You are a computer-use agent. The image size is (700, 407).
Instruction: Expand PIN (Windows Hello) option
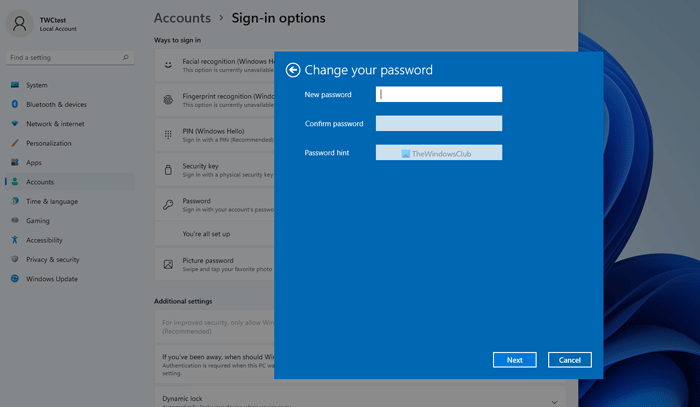(x=215, y=135)
